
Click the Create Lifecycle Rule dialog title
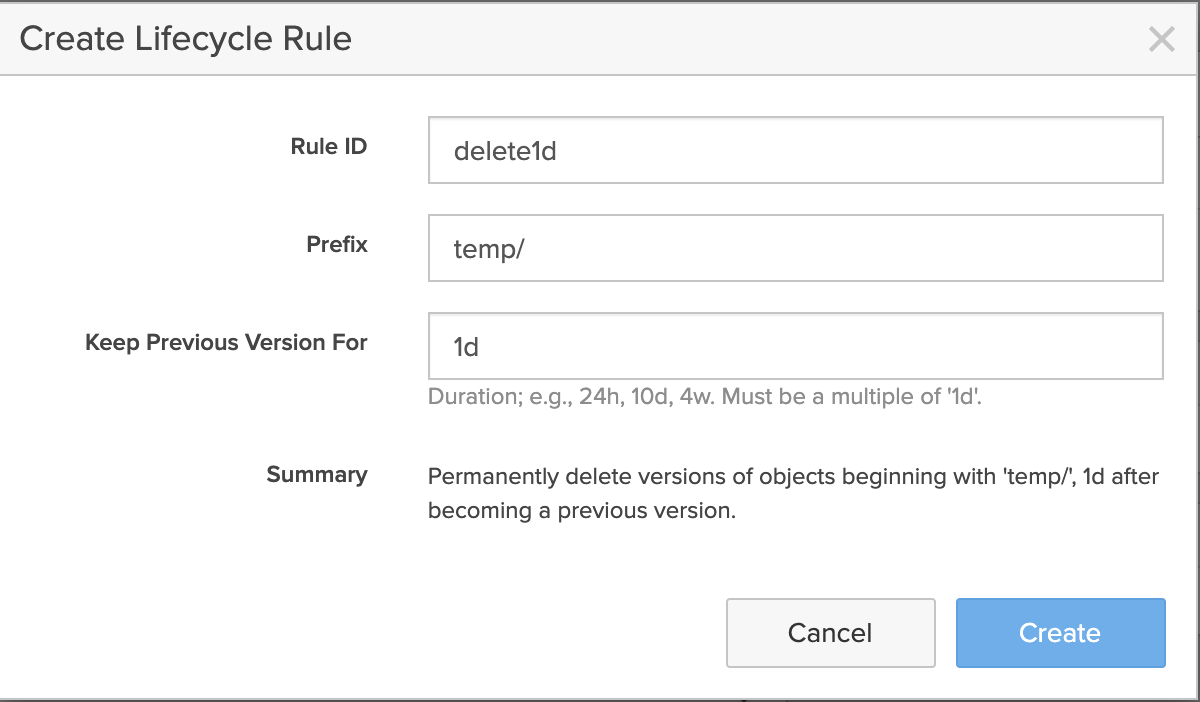point(186,38)
